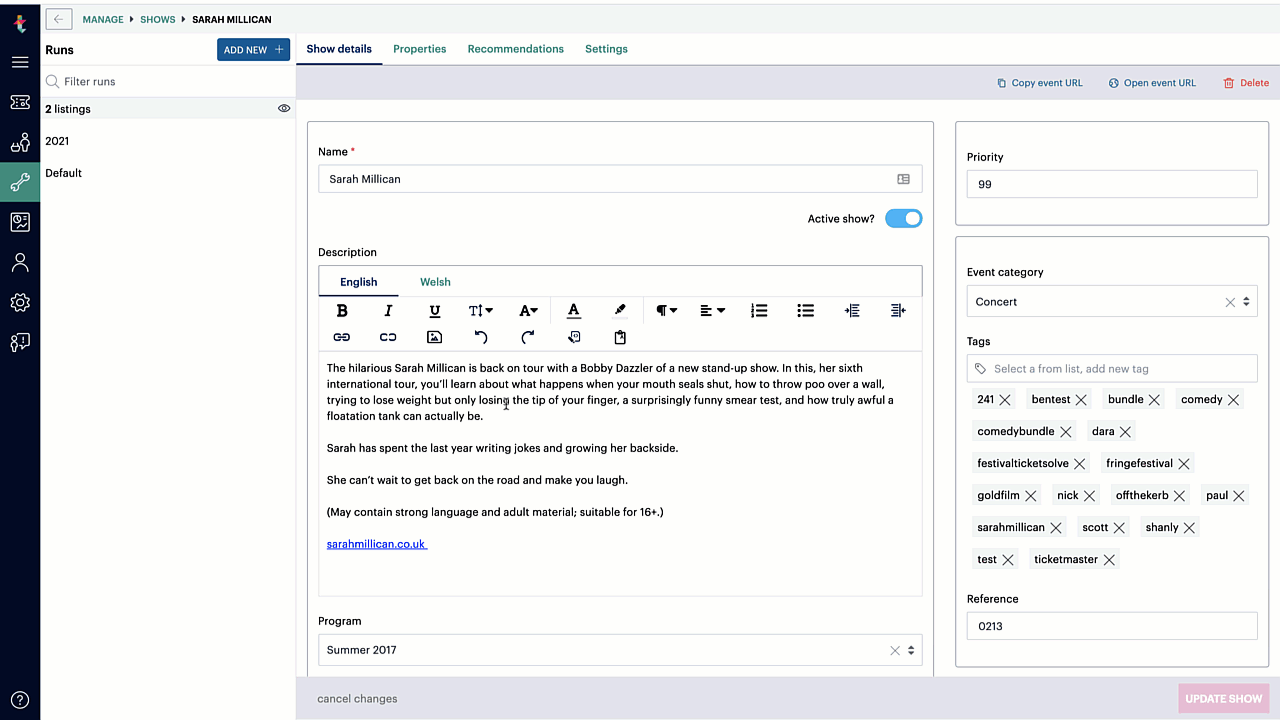Open the sarahmillican.co.uk link
Image resolution: width=1280 pixels, height=720 pixels.
coord(376,544)
